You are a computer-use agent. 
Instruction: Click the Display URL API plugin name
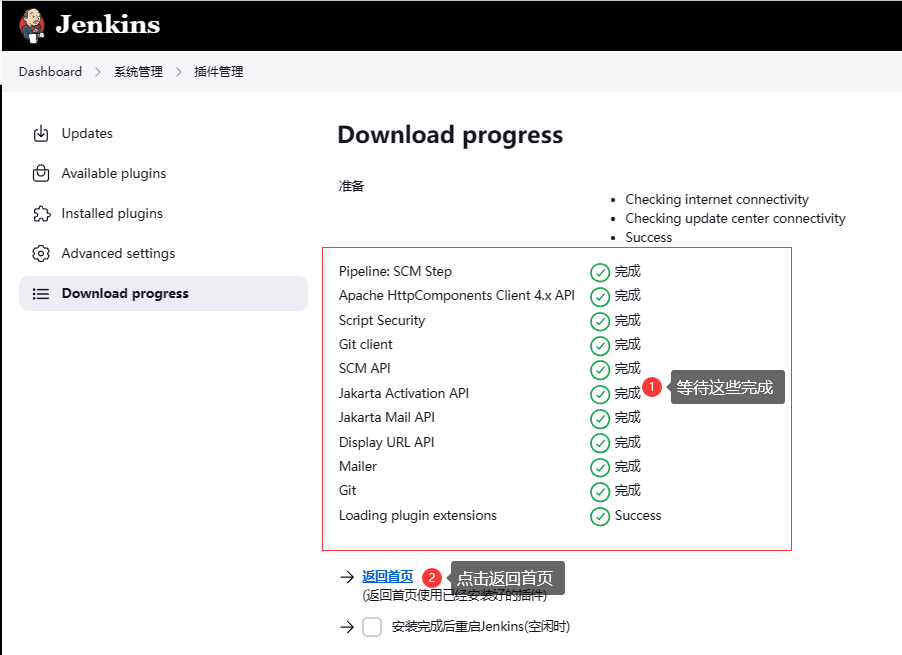click(387, 442)
